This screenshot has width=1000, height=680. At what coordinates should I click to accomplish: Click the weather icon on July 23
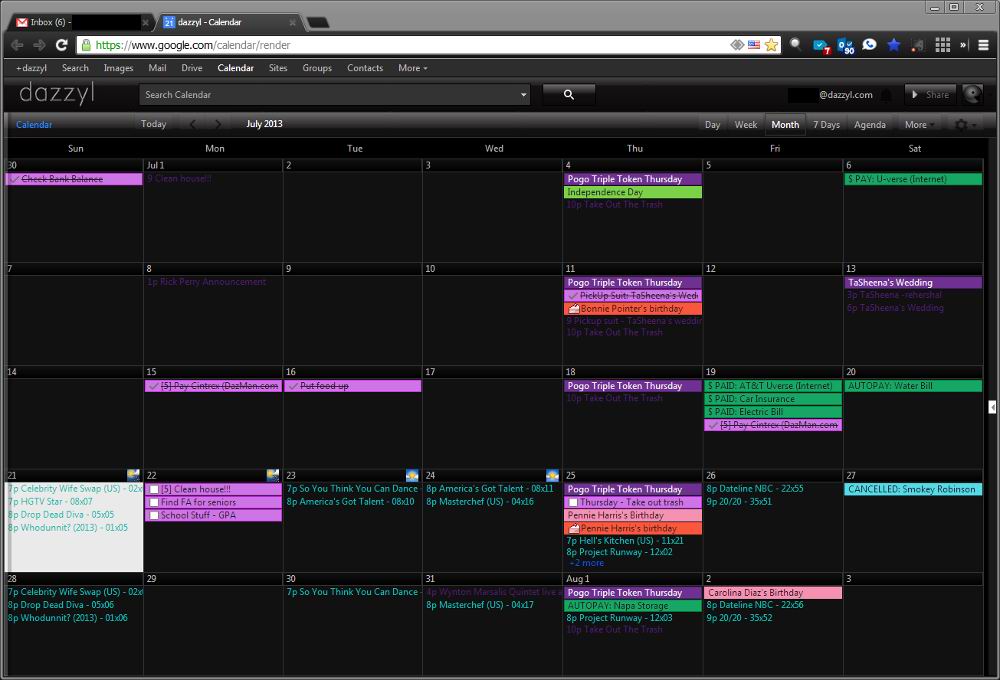[x=413, y=475]
